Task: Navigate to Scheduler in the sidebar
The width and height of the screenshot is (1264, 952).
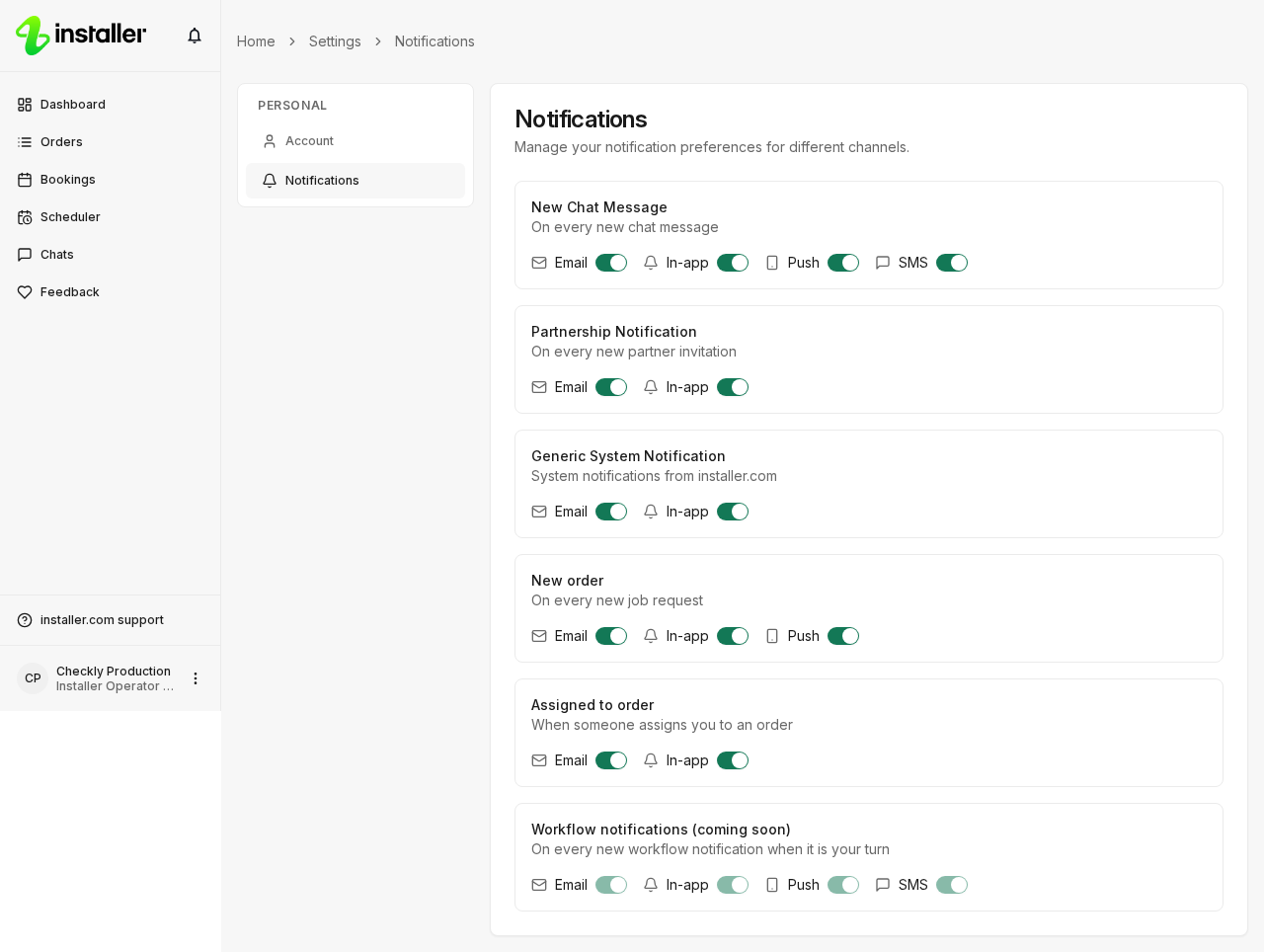Action: (x=110, y=217)
